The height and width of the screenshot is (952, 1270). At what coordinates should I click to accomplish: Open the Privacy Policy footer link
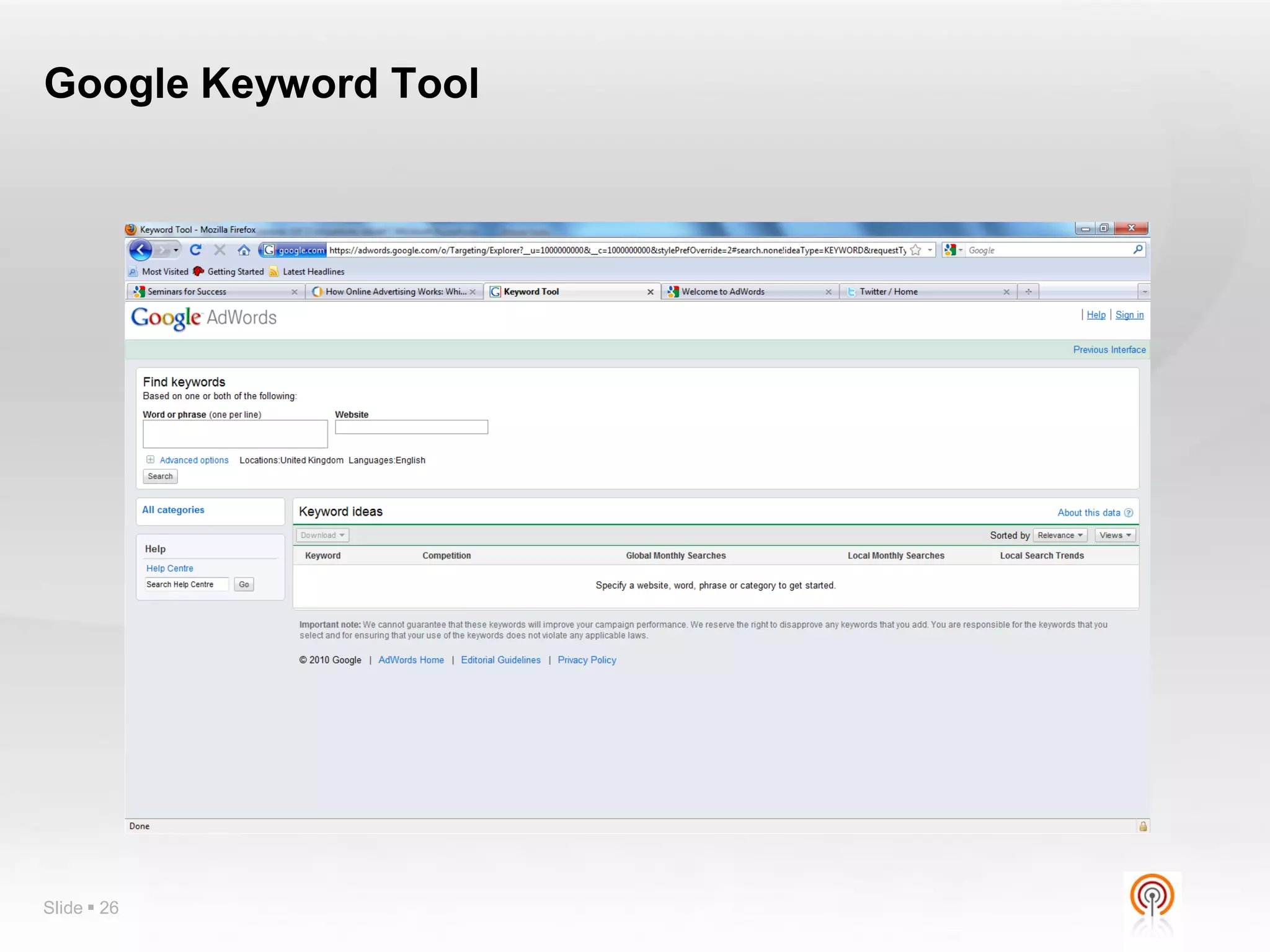[587, 660]
